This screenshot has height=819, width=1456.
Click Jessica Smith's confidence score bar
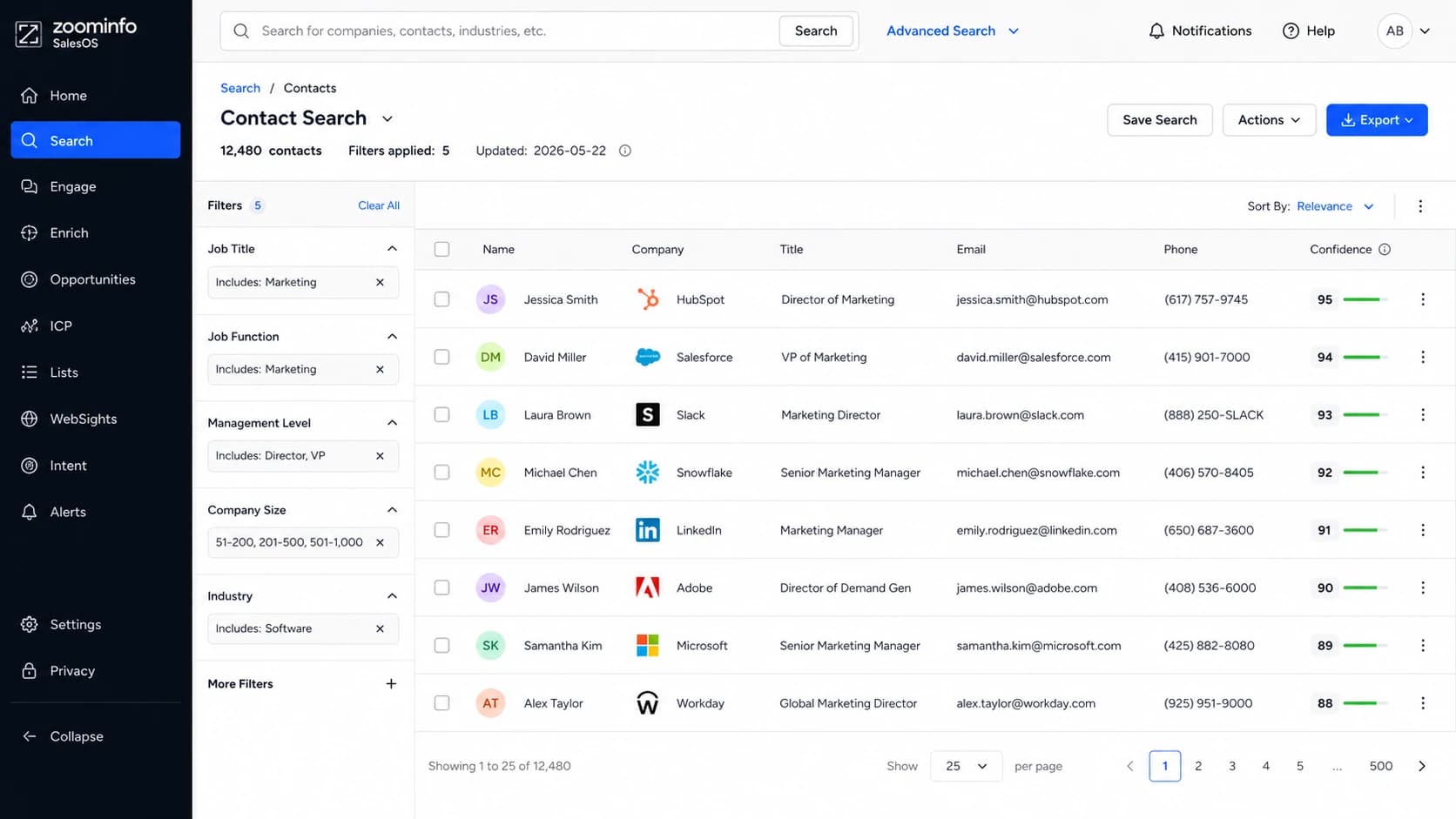pos(1364,299)
